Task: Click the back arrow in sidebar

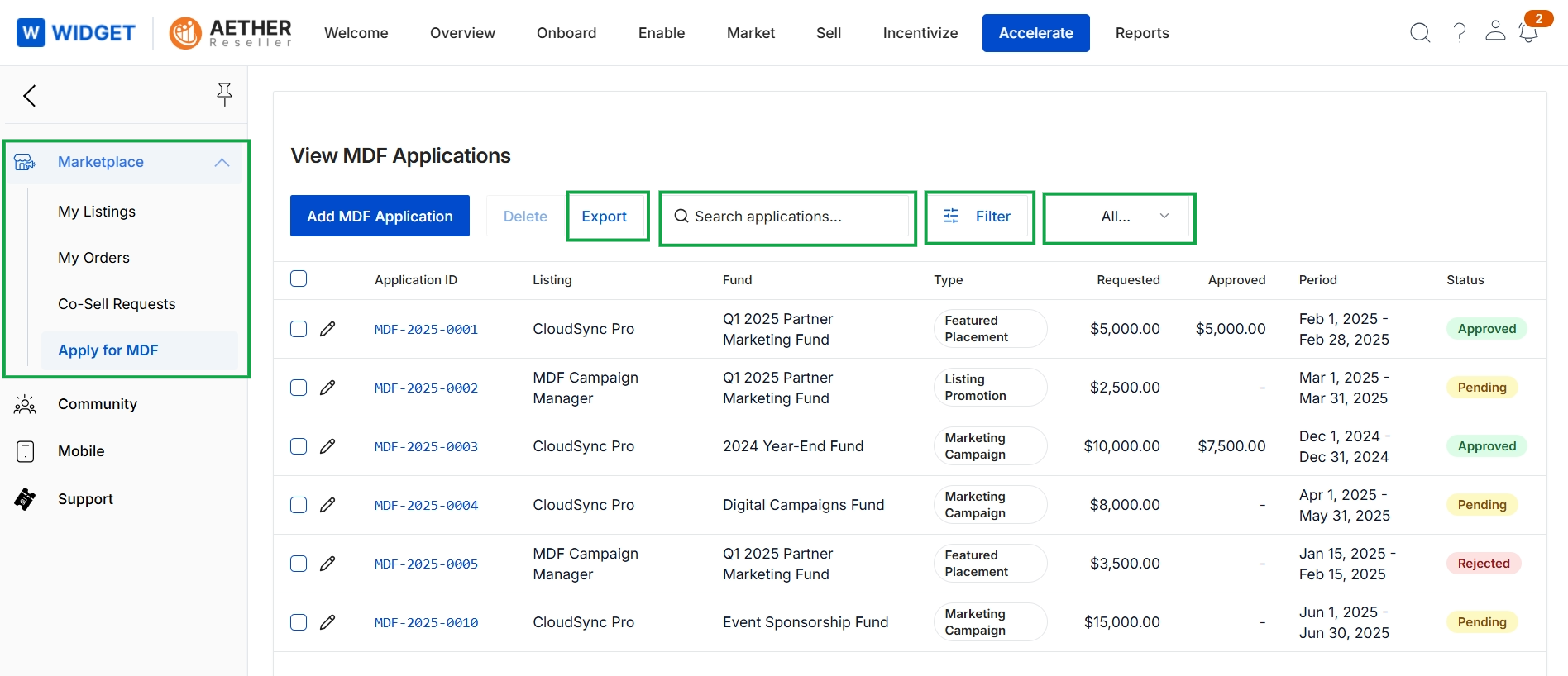Action: (30, 96)
